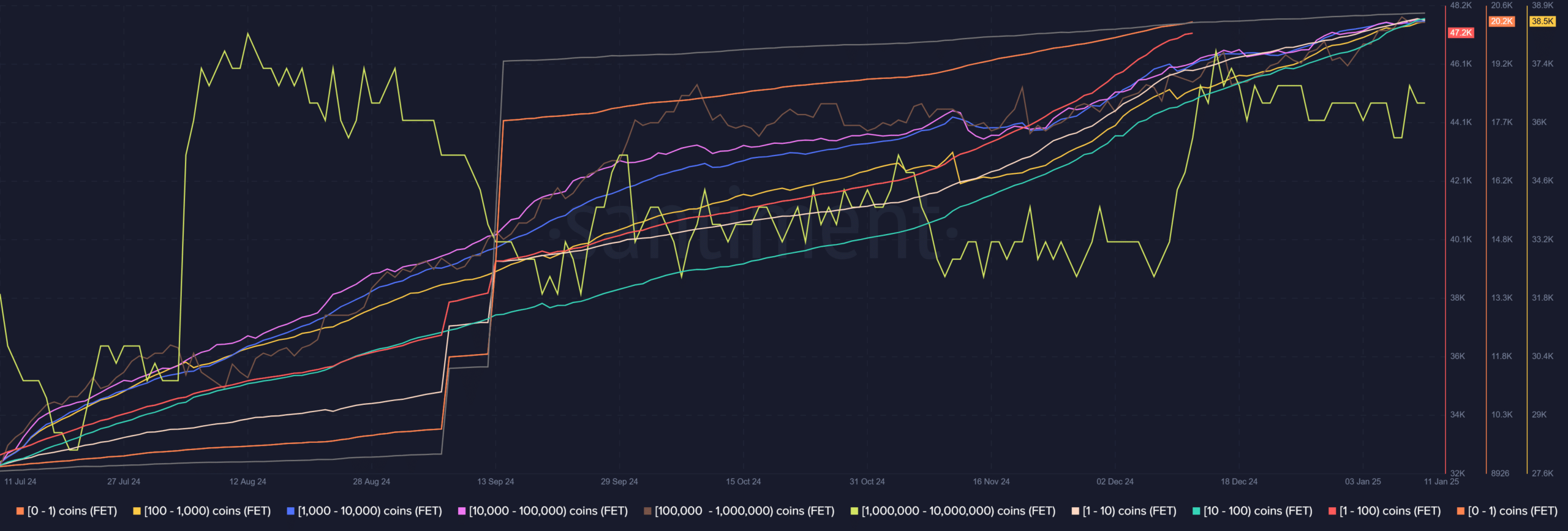Screen dimensions: 1568x531
Task: Click the 19.2K axis value
Action: click(x=1502, y=64)
